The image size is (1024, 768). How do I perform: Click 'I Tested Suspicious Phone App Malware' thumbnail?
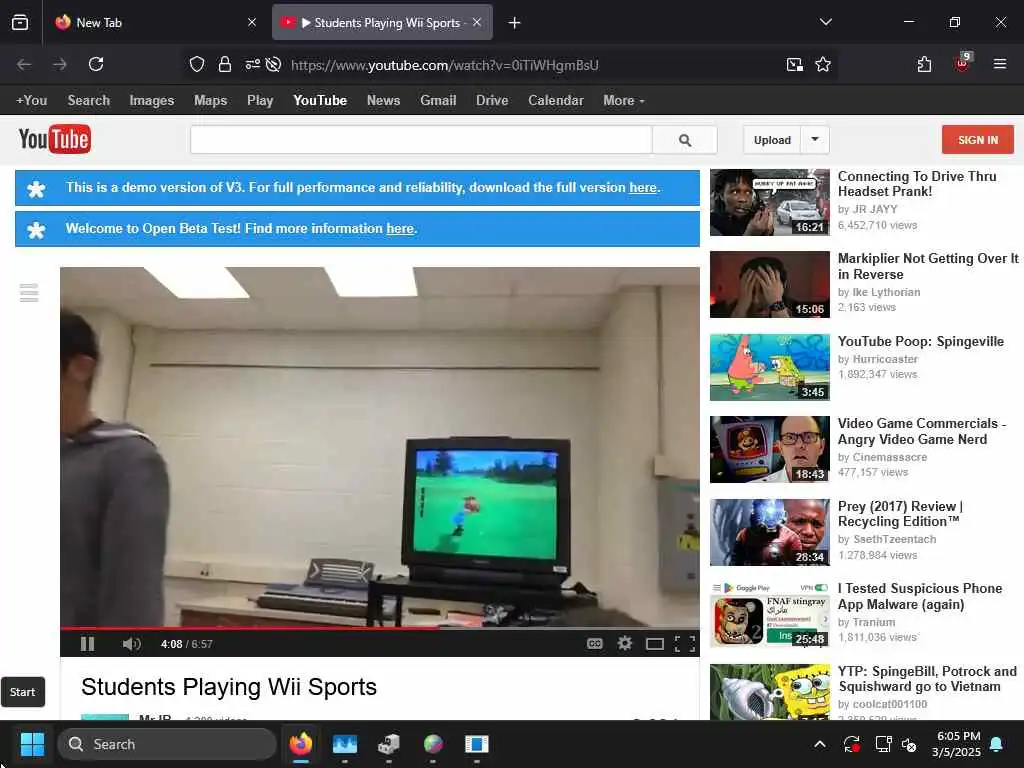coord(769,615)
